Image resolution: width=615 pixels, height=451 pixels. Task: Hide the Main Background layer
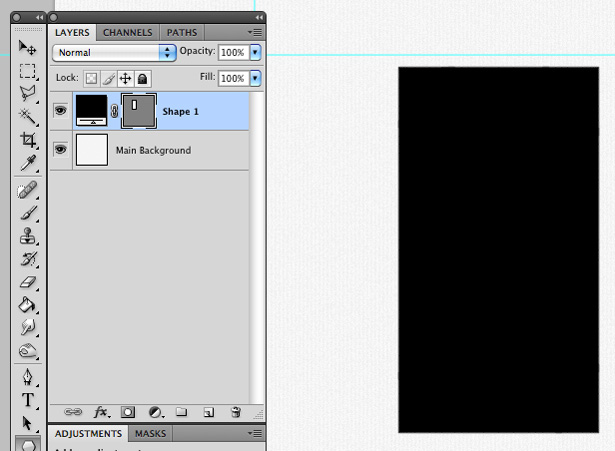pos(60,149)
